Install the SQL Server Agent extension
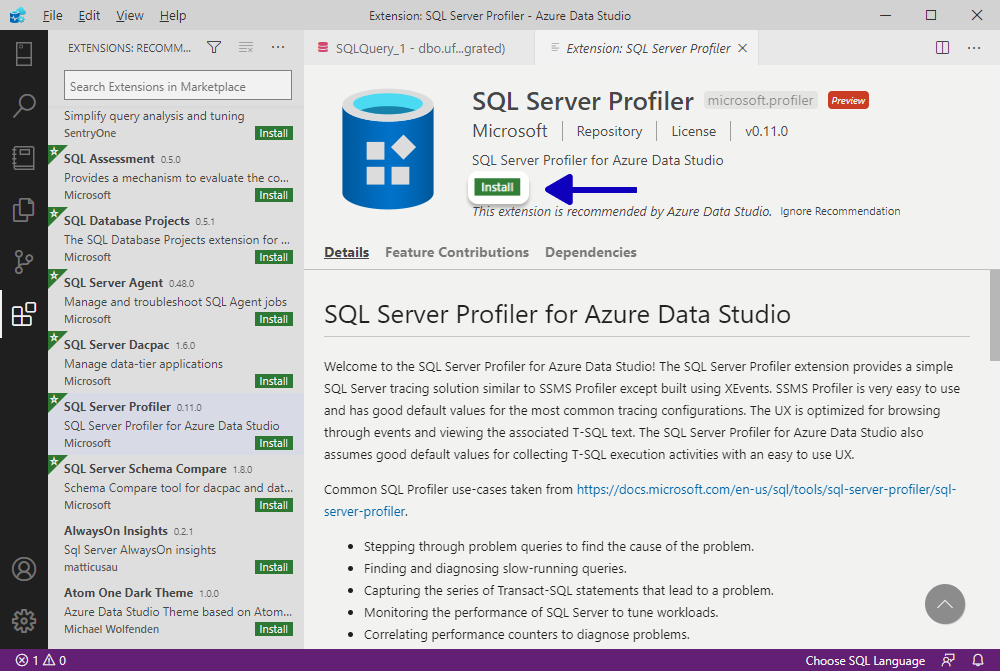 pos(274,319)
